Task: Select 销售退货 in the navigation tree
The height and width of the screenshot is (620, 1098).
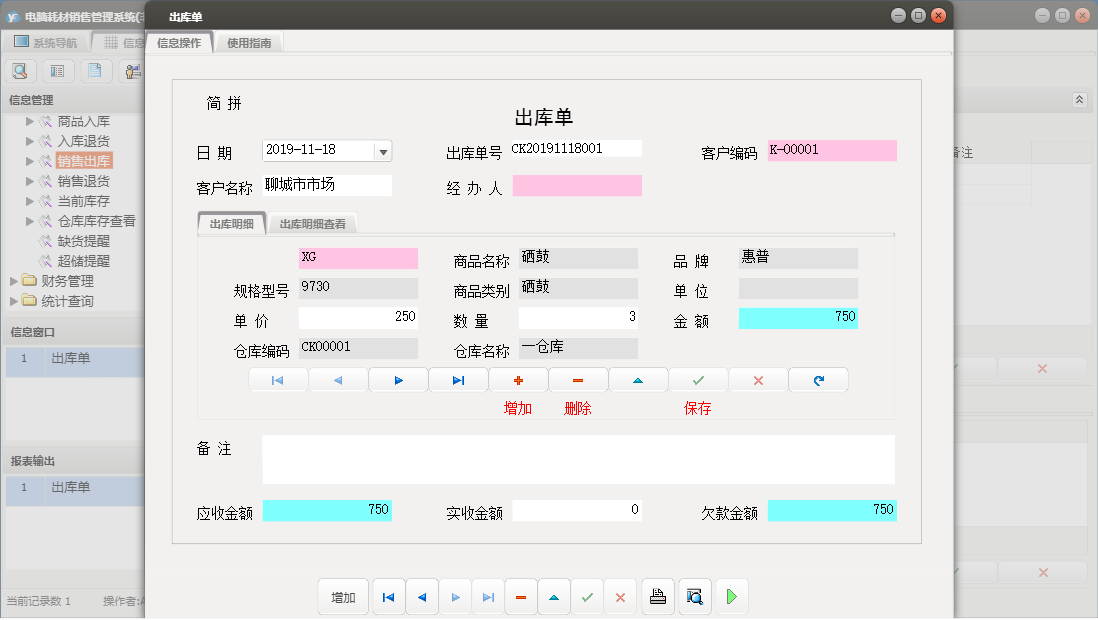Action: click(x=84, y=181)
